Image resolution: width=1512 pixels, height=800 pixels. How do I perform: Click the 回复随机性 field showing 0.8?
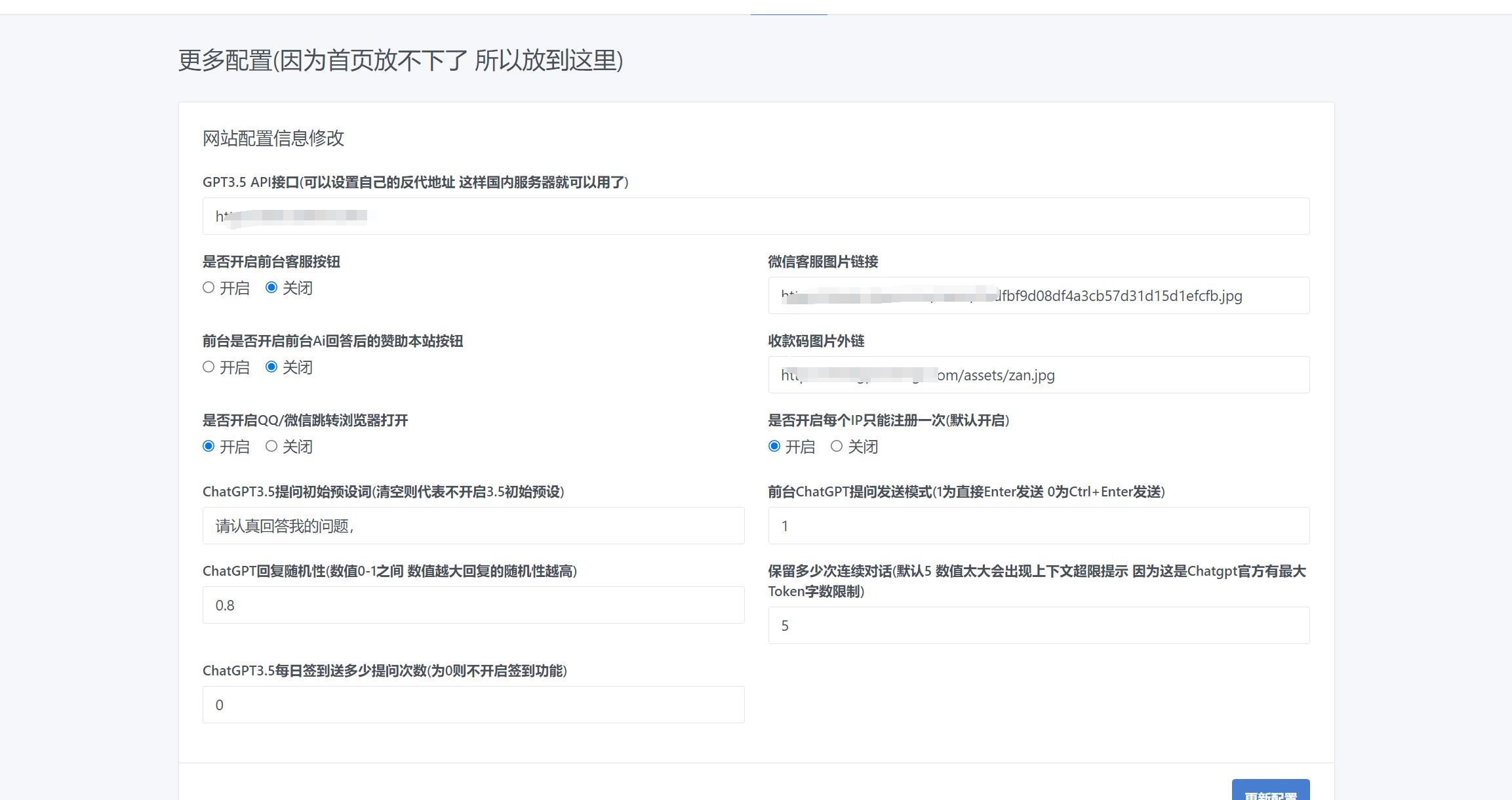473,605
